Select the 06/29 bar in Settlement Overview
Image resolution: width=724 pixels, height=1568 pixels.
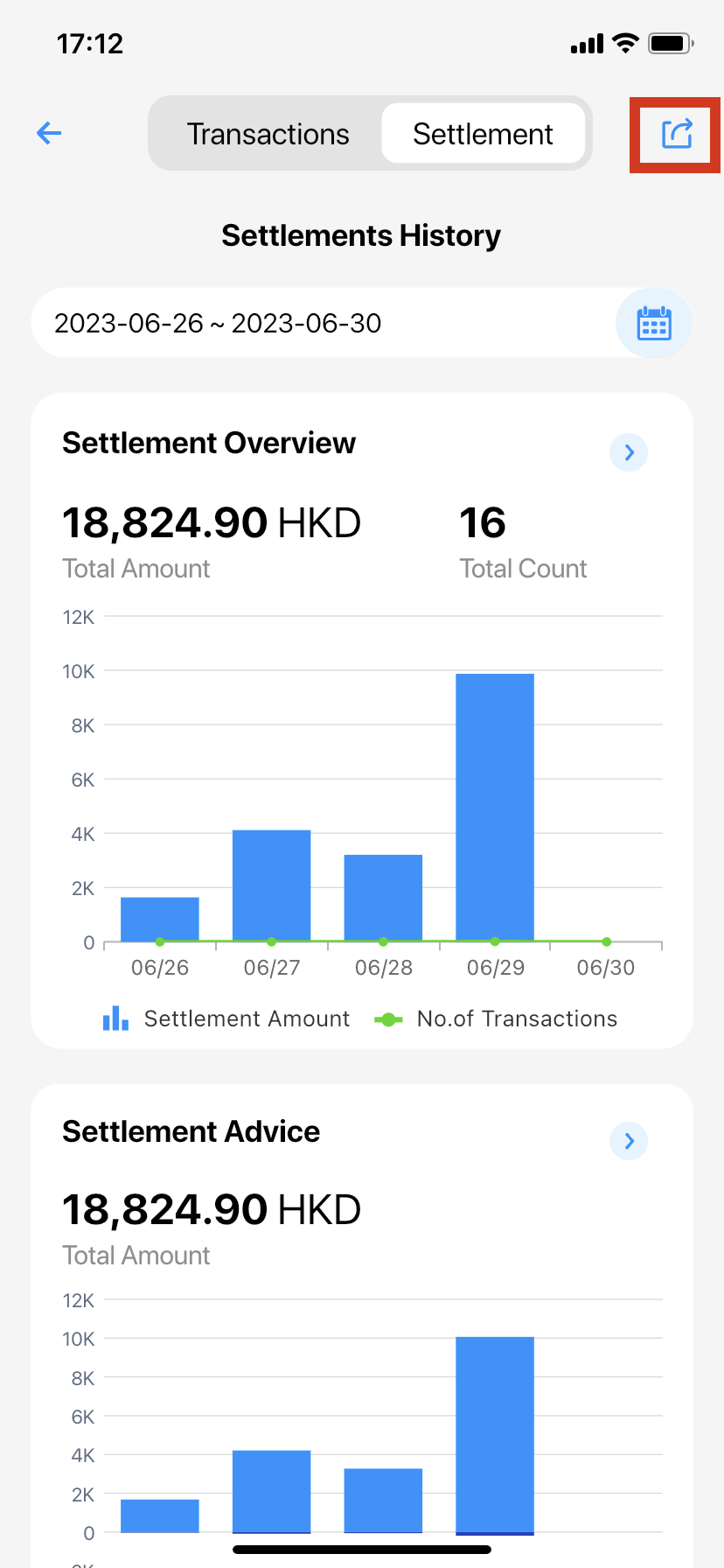pyautogui.click(x=495, y=808)
